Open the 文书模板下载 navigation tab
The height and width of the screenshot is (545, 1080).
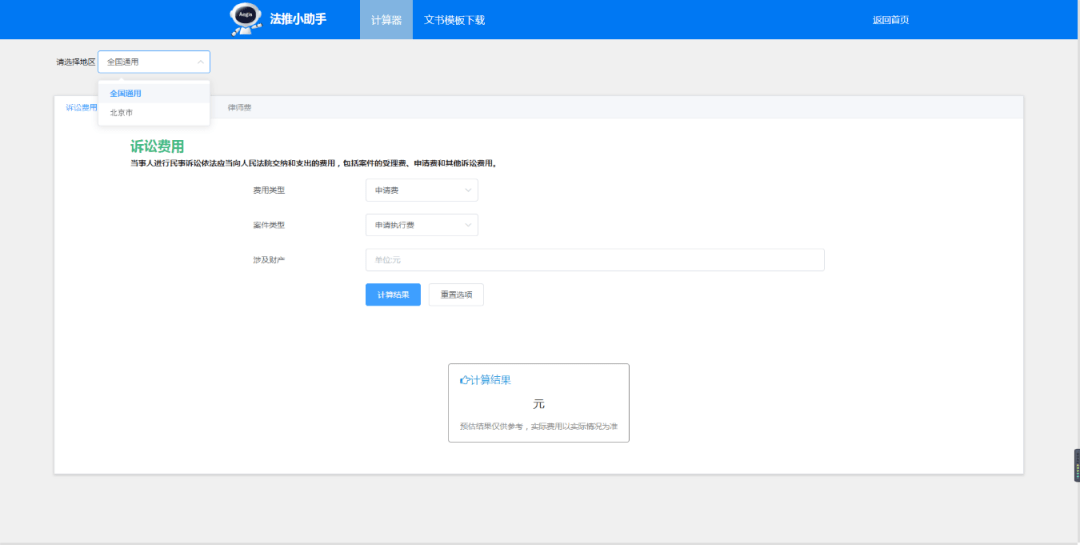tap(455, 20)
